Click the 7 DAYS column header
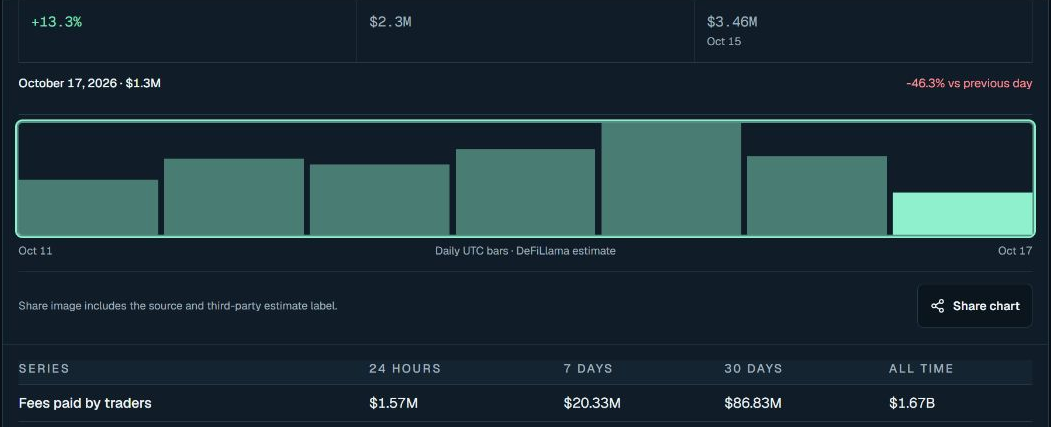The height and width of the screenshot is (427, 1051). tap(588, 369)
